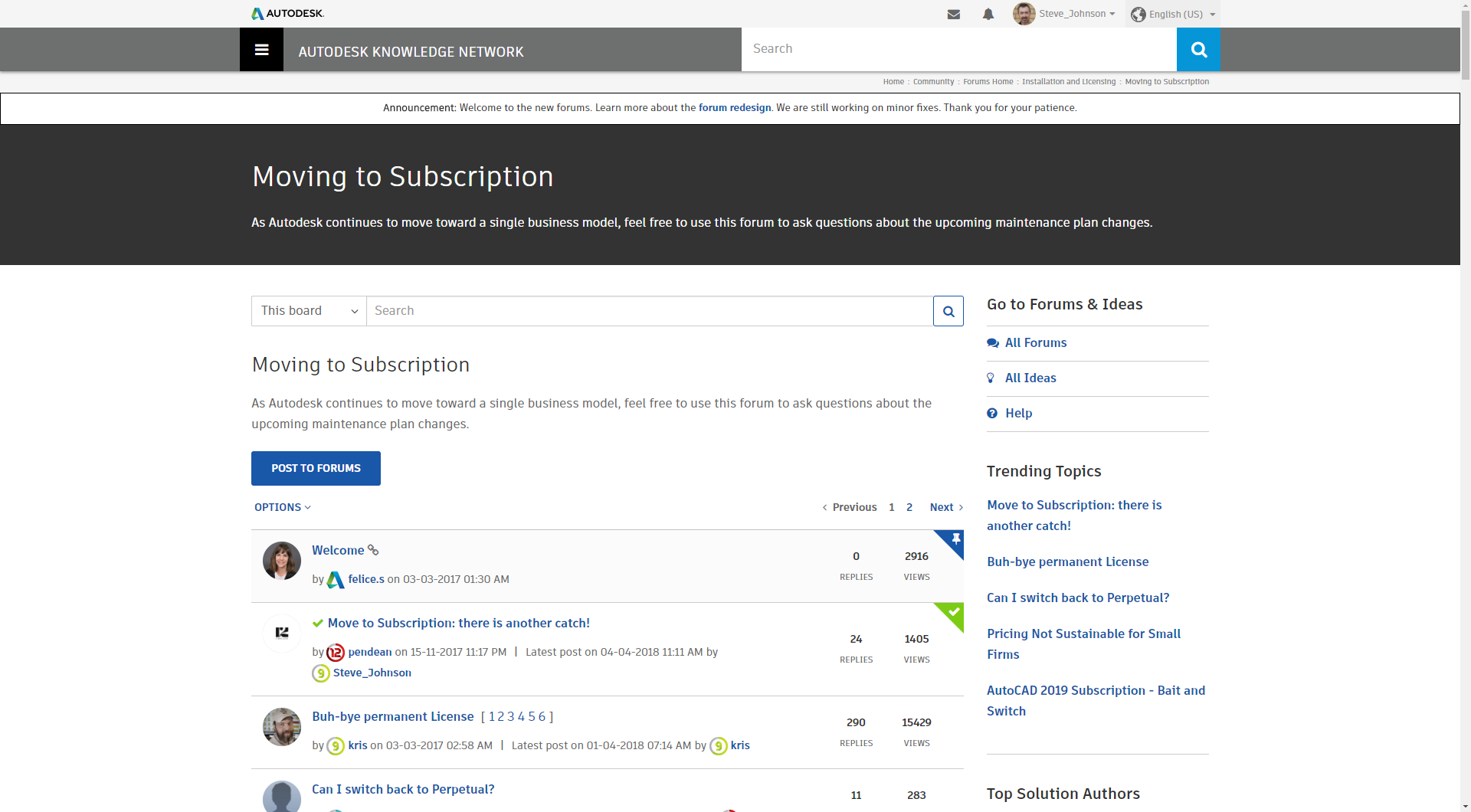Click the blue header search magnifier button
Image resolution: width=1471 pixels, height=812 pixels.
(1198, 50)
